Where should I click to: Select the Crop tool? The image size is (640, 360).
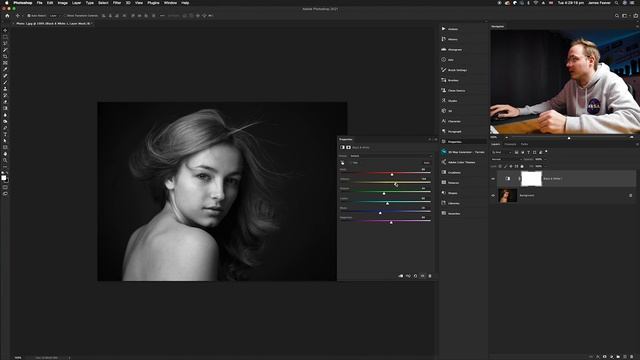point(5,57)
